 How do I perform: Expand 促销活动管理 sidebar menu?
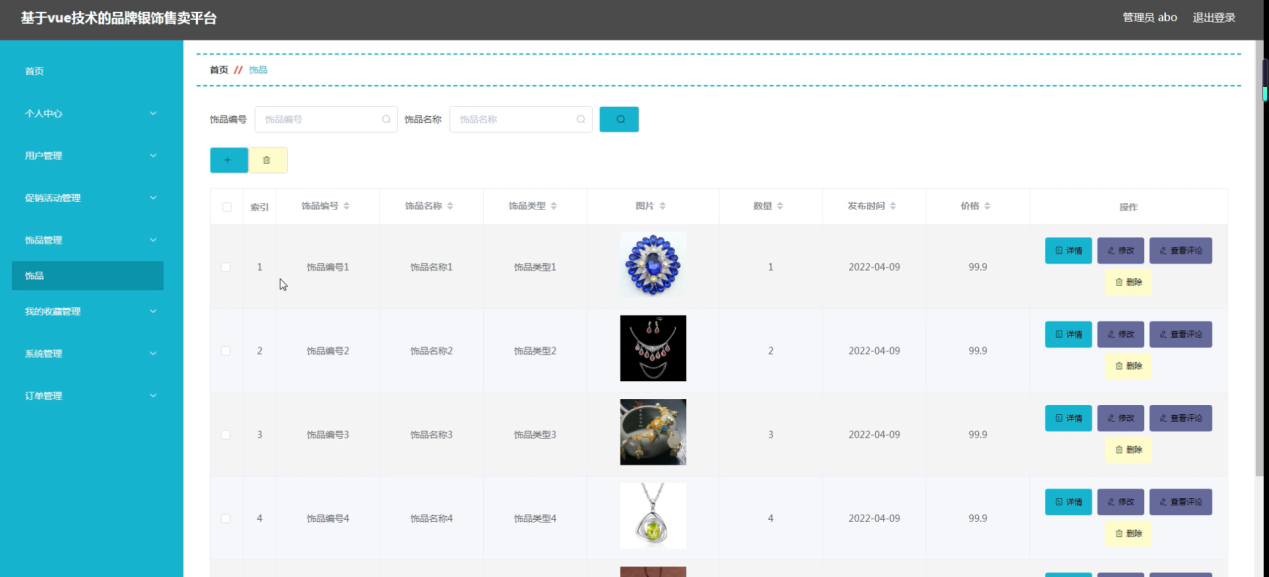point(91,198)
